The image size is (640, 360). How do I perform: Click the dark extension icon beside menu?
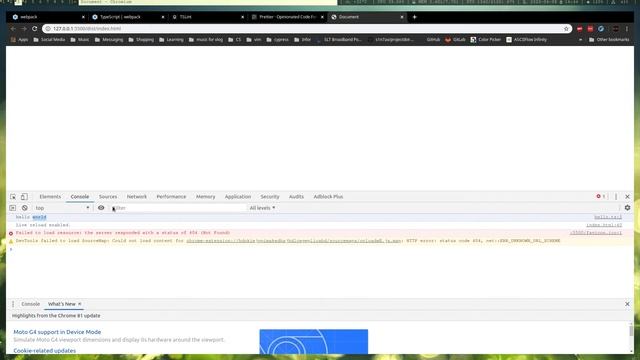tap(616, 29)
